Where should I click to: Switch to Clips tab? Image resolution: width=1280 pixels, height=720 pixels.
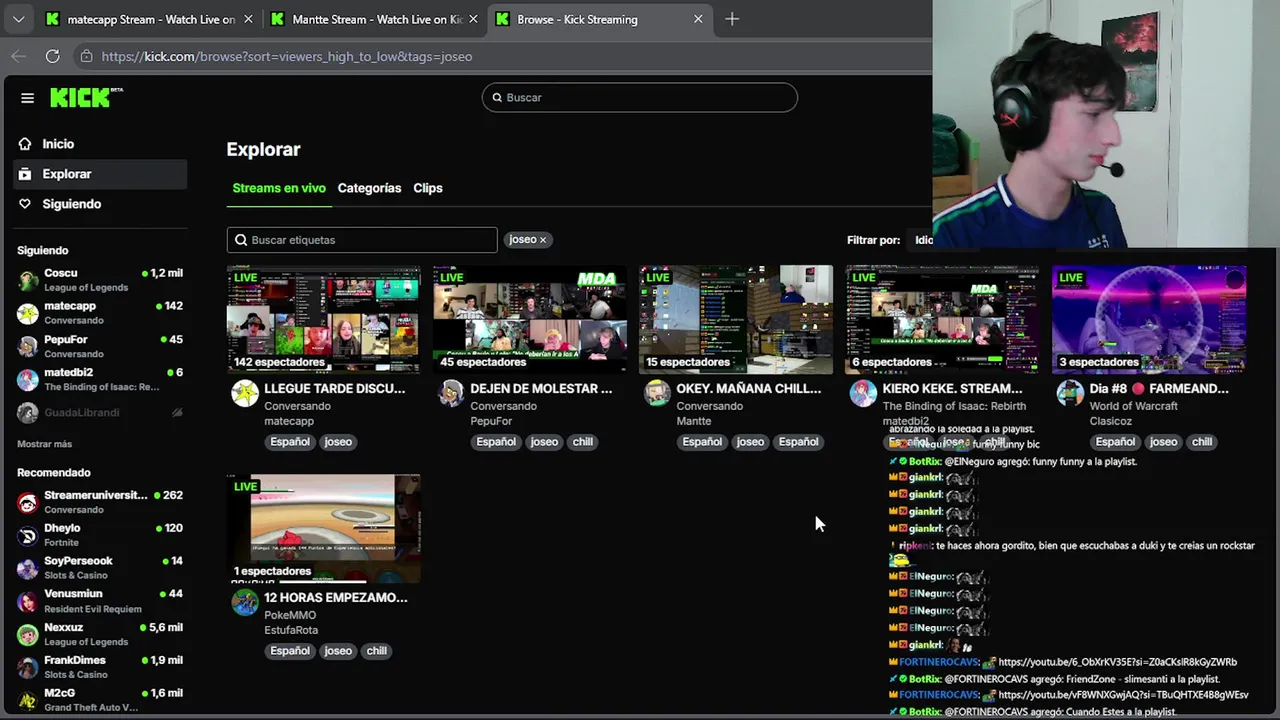tap(428, 188)
